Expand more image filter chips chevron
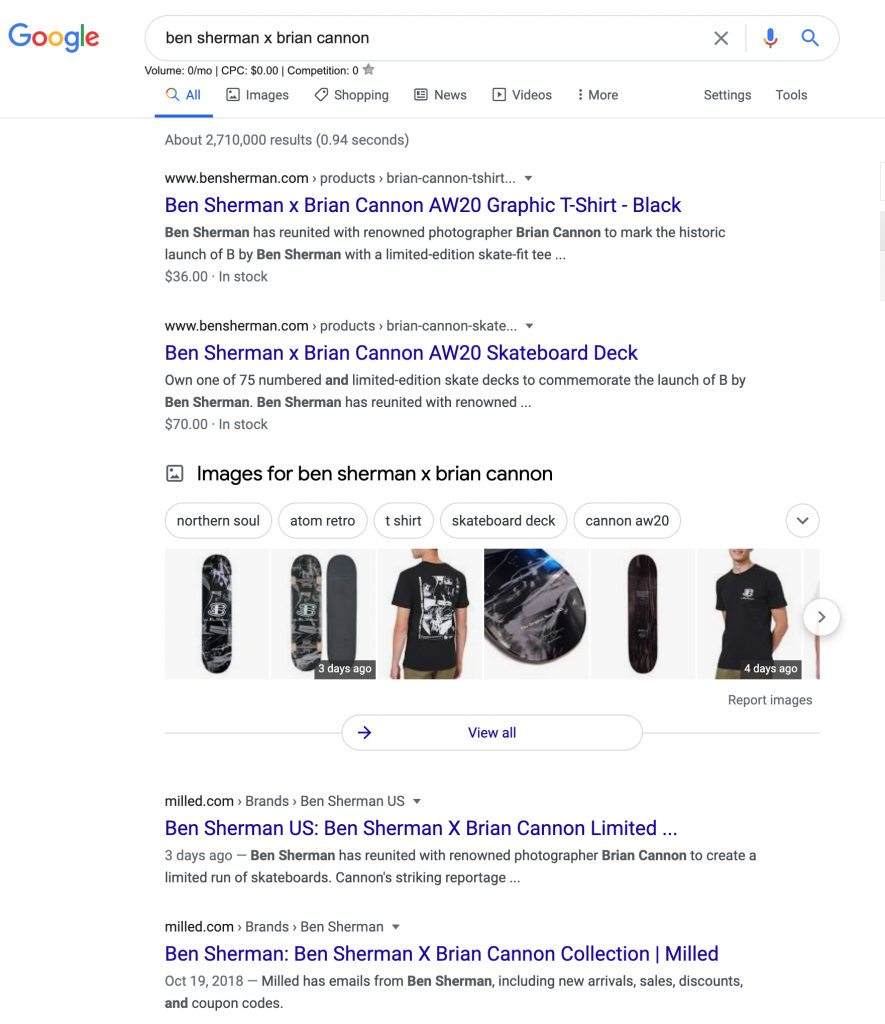This screenshot has width=885, height=1024. tap(803, 520)
